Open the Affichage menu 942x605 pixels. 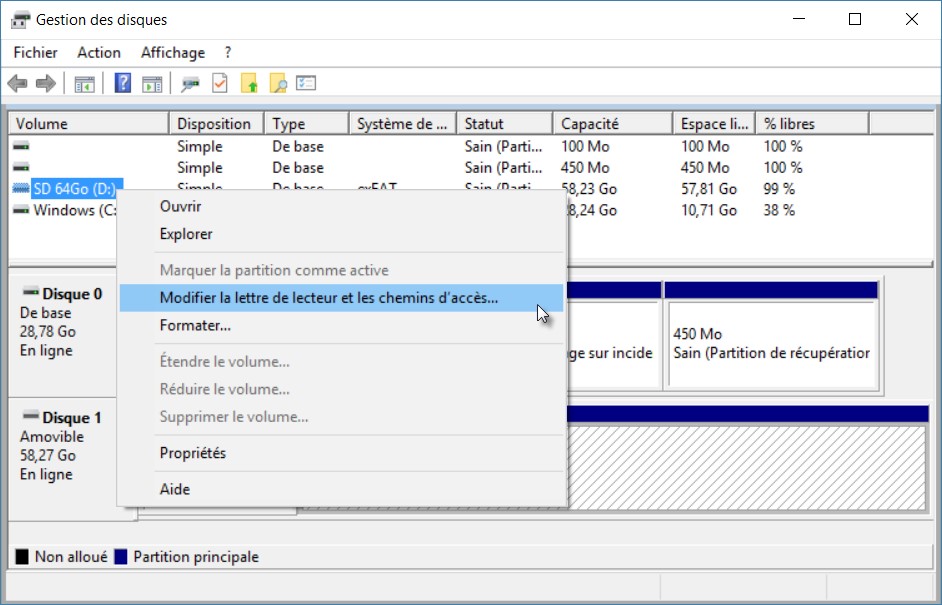172,52
